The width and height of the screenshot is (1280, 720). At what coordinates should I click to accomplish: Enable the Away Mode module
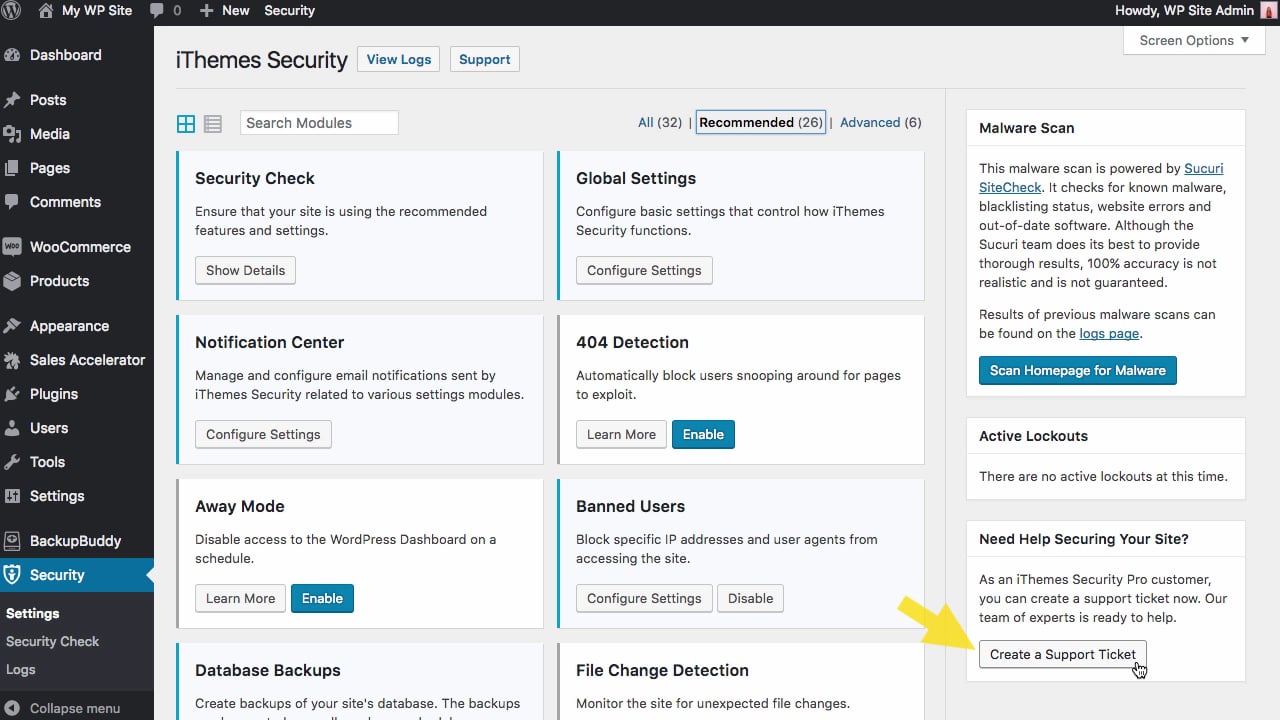[322, 598]
